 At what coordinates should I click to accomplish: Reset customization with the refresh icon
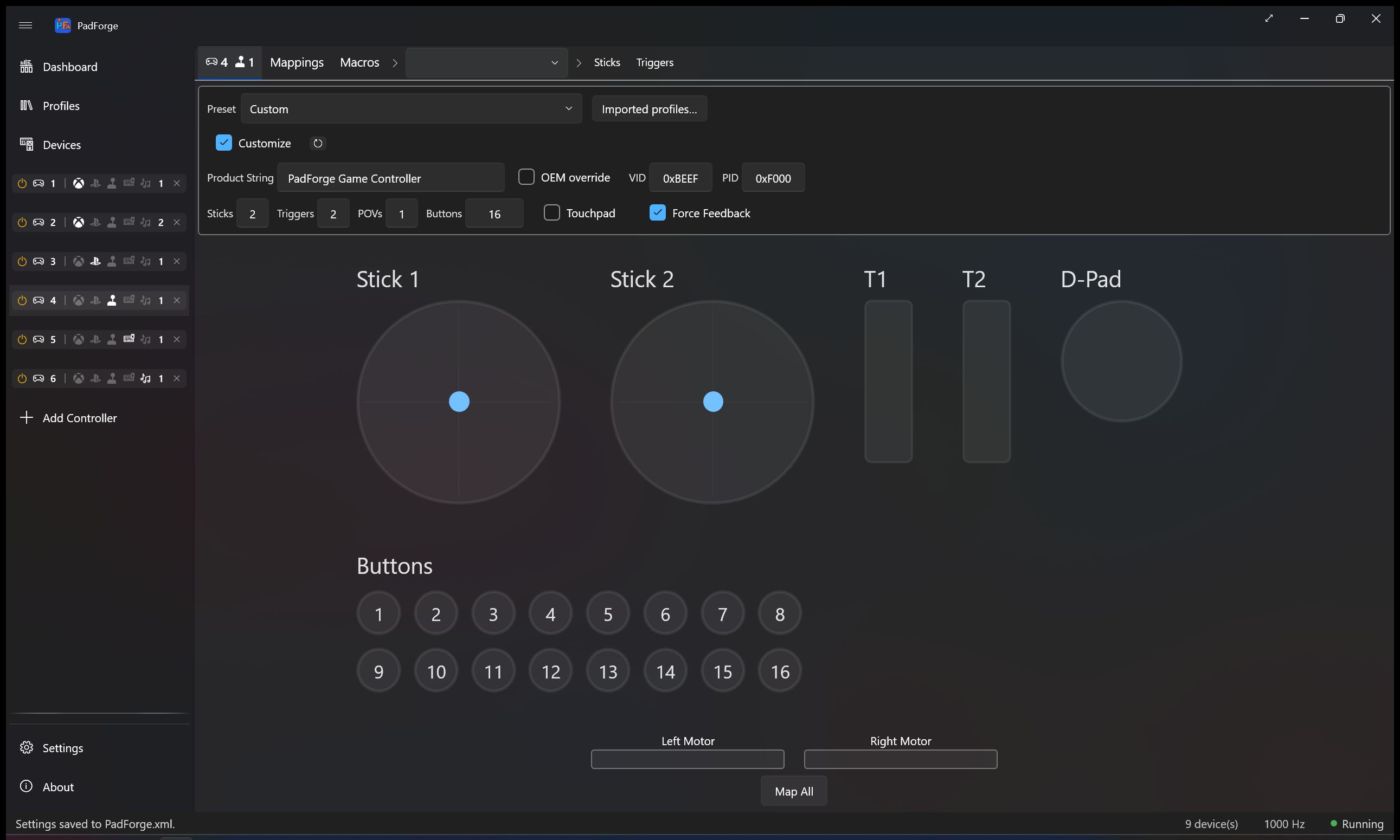[318, 143]
